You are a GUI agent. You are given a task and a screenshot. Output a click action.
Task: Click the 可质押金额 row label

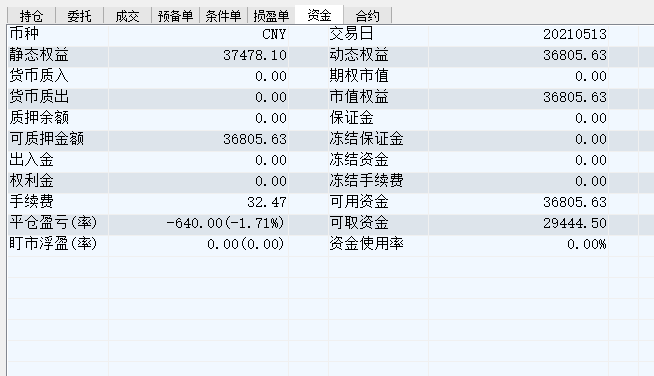point(47,139)
